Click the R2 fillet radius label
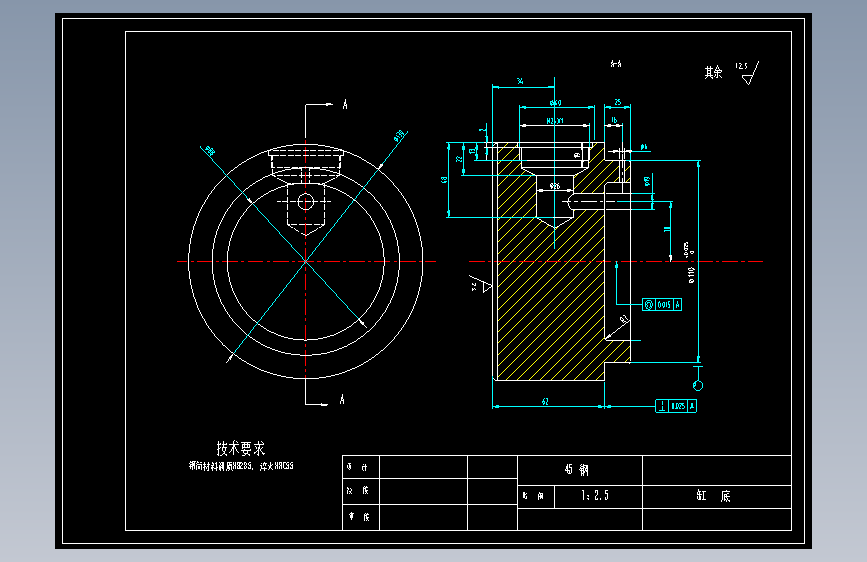 (624, 319)
